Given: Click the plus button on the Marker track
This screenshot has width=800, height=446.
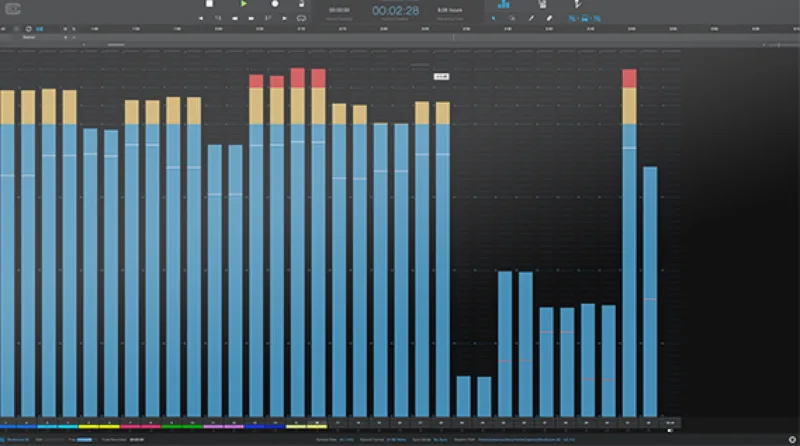Looking at the screenshot, I should pyautogui.click(x=65, y=37).
